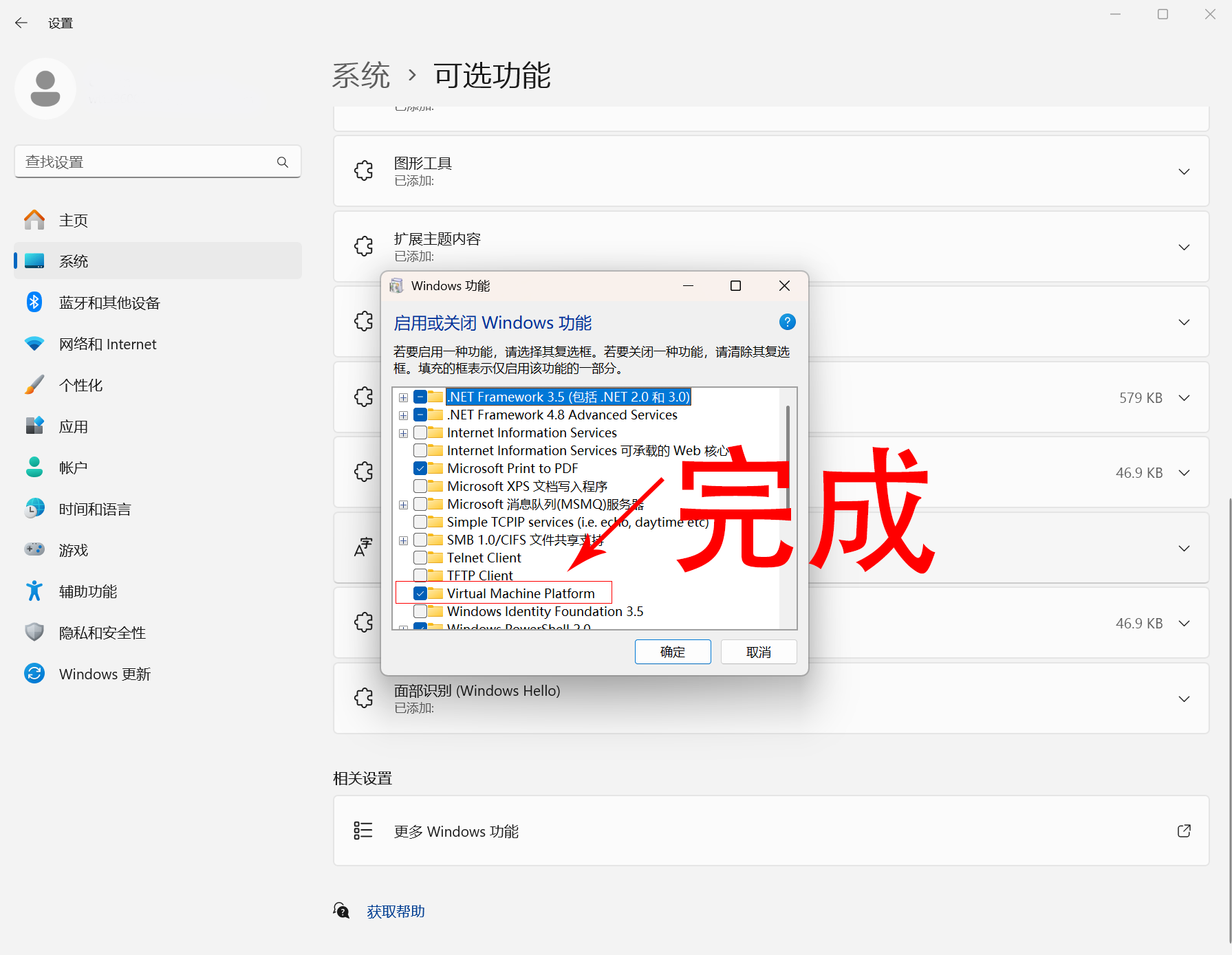Image resolution: width=1232 pixels, height=955 pixels.
Task: Click the network Wi-Fi icon in sidebar
Action: 34,344
